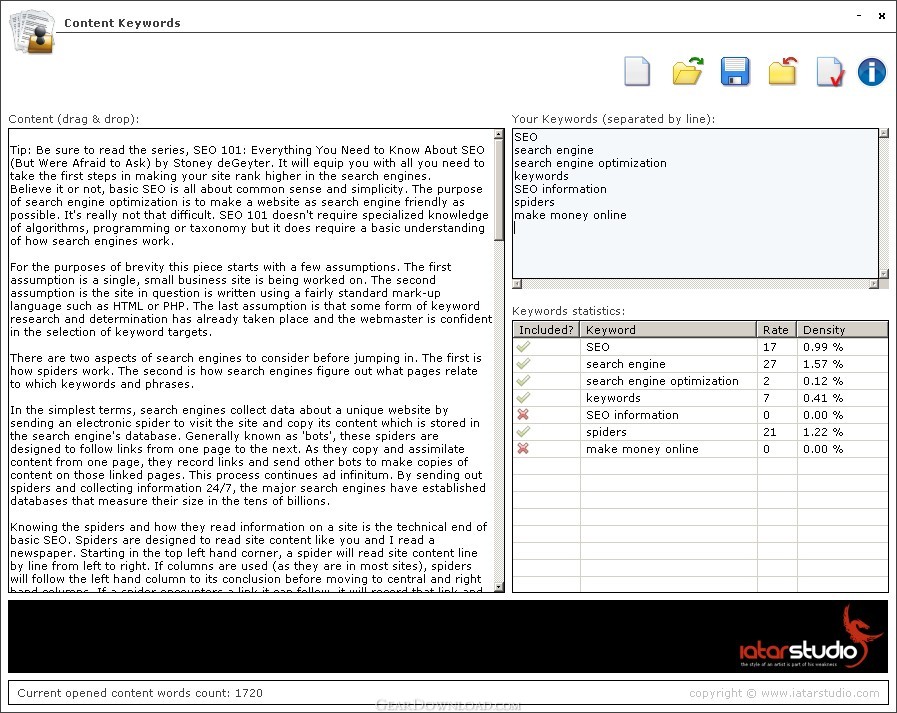The image size is (897, 713).
Task: Click the Density value 0.41 %
Action: pos(823,398)
